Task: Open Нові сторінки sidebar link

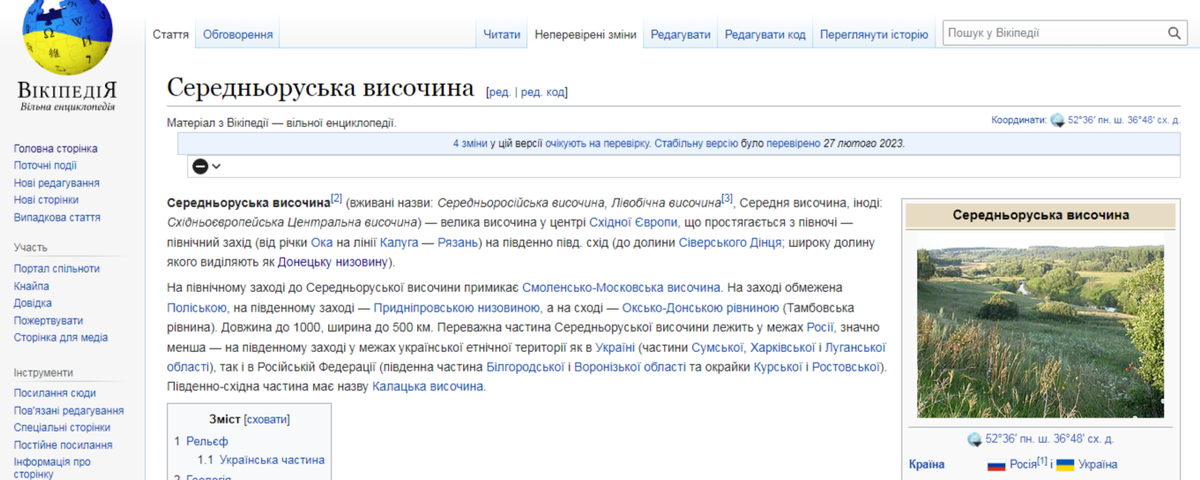Action: [x=46, y=200]
